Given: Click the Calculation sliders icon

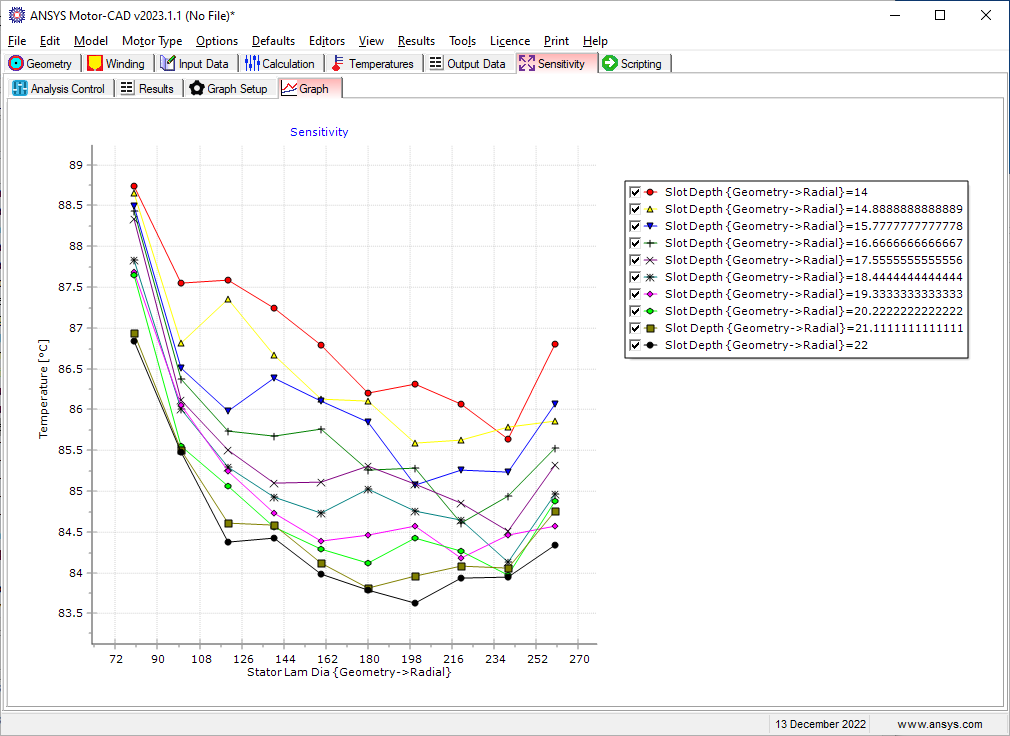Looking at the screenshot, I should point(252,63).
